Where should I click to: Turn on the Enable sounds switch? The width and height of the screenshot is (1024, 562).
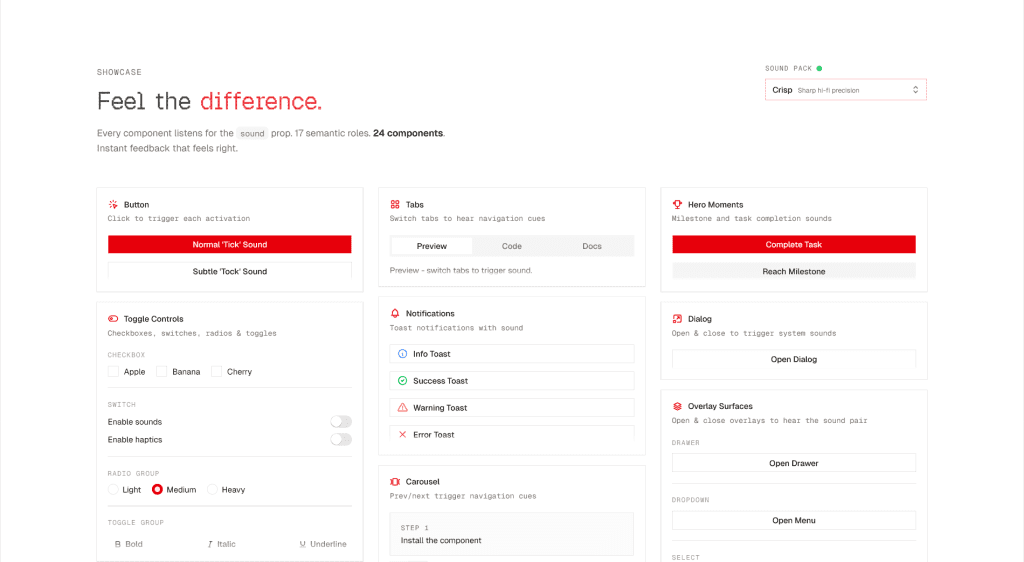click(x=341, y=422)
